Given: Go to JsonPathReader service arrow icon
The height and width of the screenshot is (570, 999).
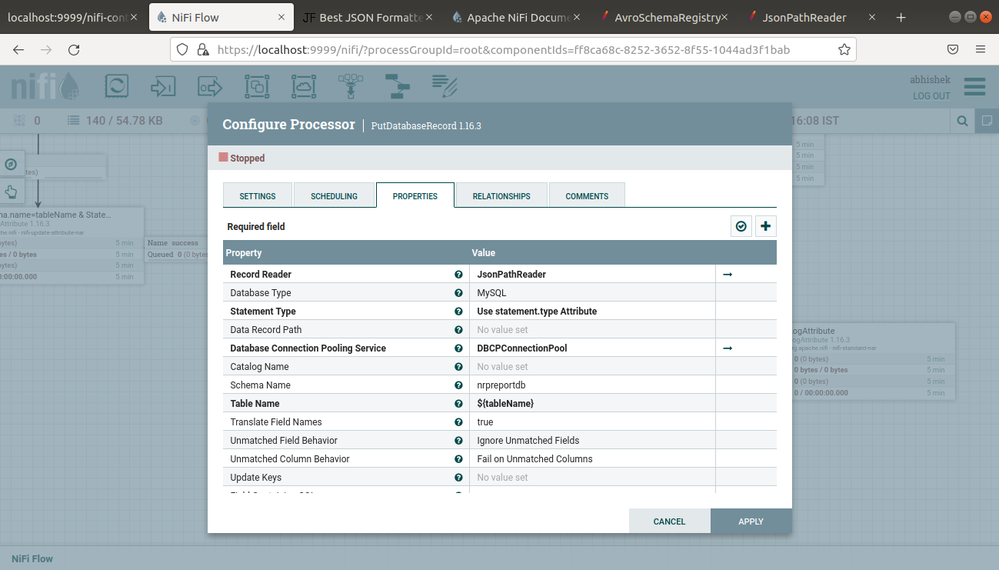Looking at the screenshot, I should point(727,274).
